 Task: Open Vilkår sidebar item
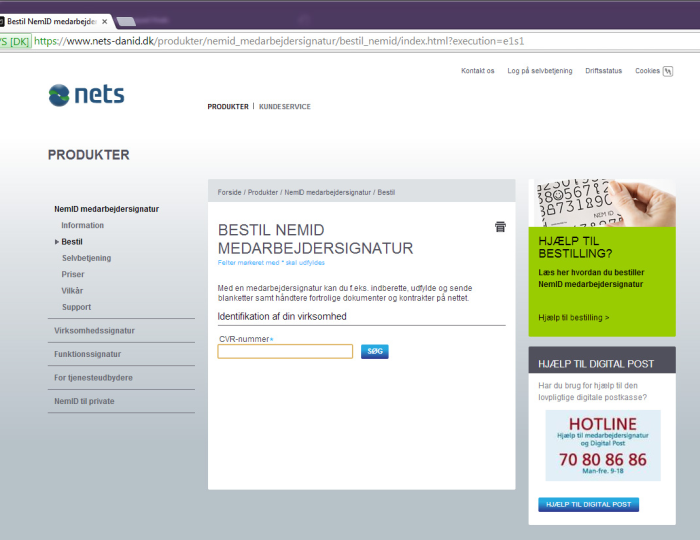click(72, 291)
